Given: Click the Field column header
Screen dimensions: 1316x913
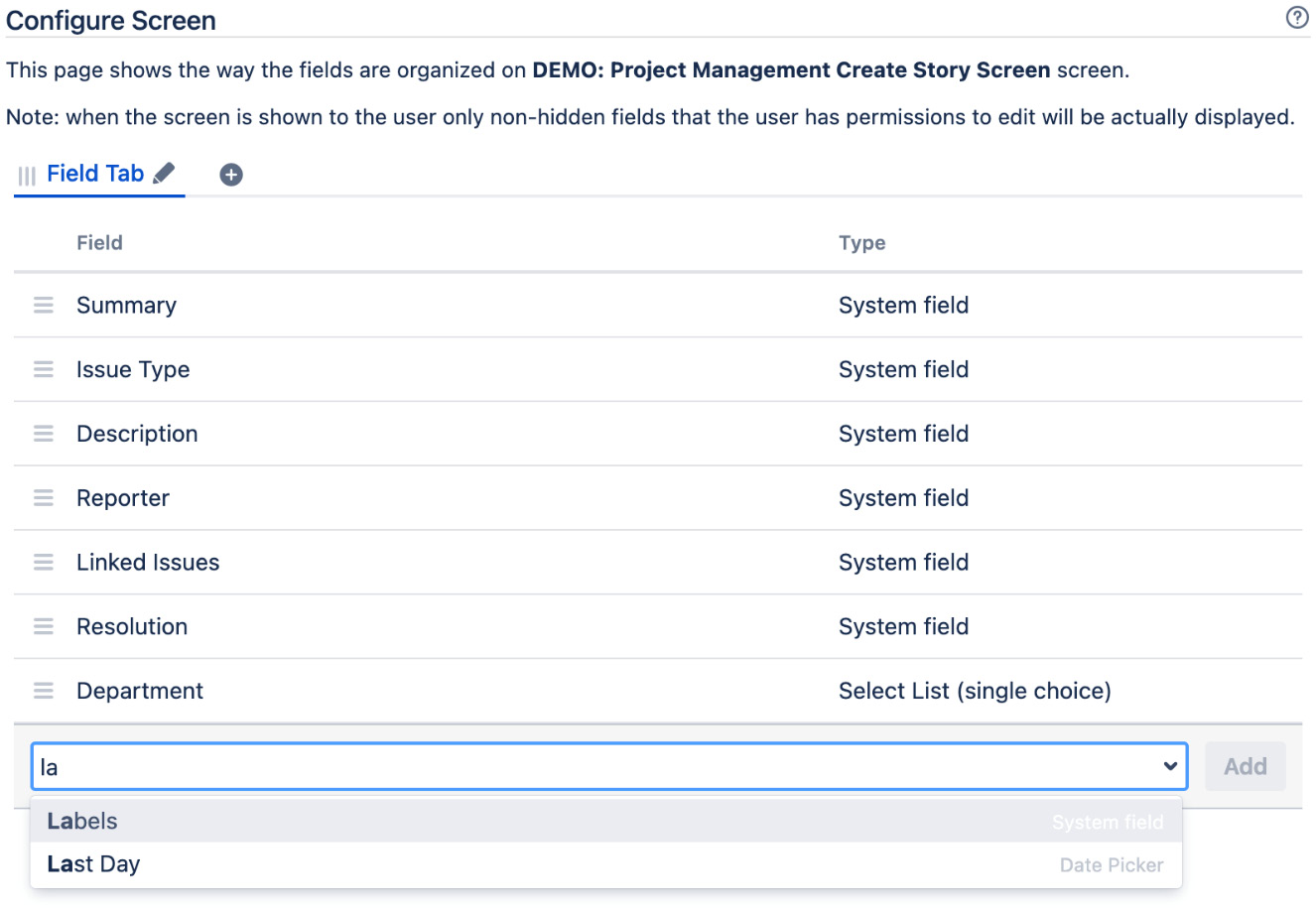Looking at the screenshot, I should [99, 243].
